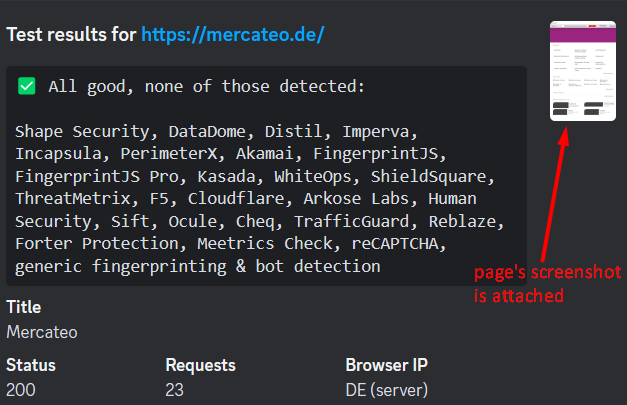
Task: Select the status value '200'
Action: tap(21, 390)
